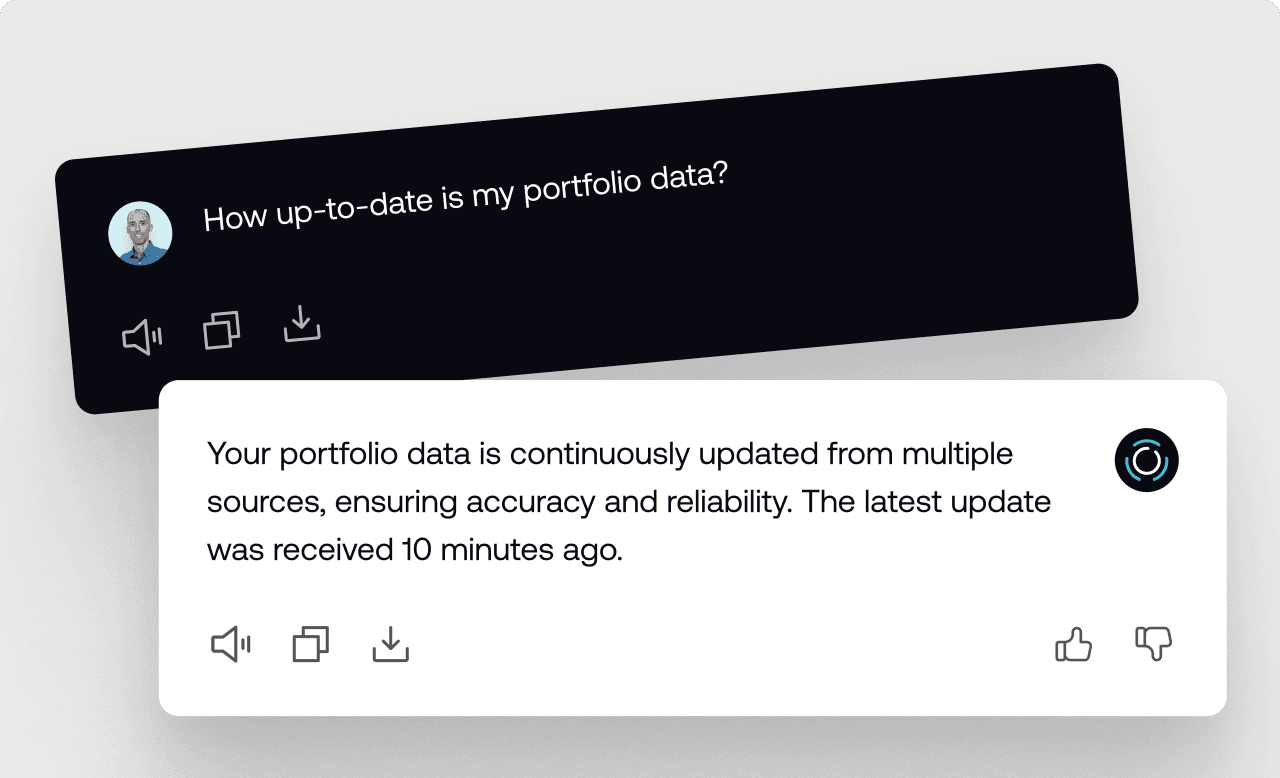Open the user profile avatar photo
1280x778 pixels.
(x=140, y=234)
